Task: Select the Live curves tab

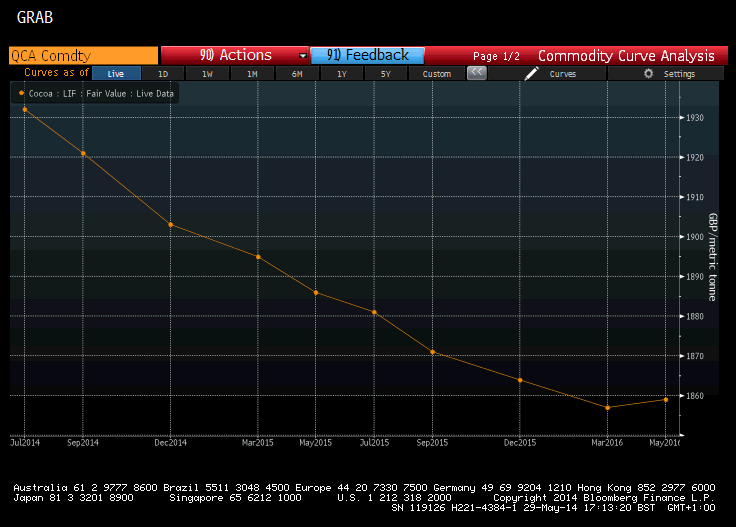Action: click(116, 74)
